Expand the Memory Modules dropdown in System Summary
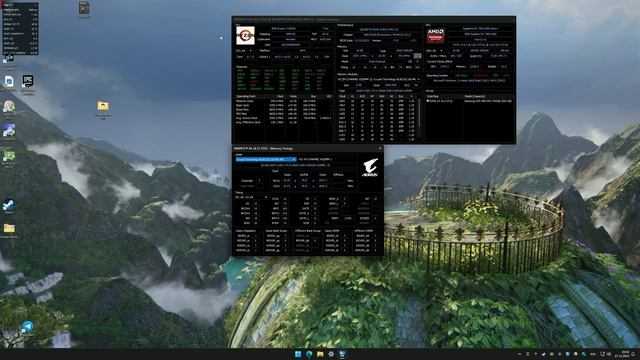 click(379, 79)
